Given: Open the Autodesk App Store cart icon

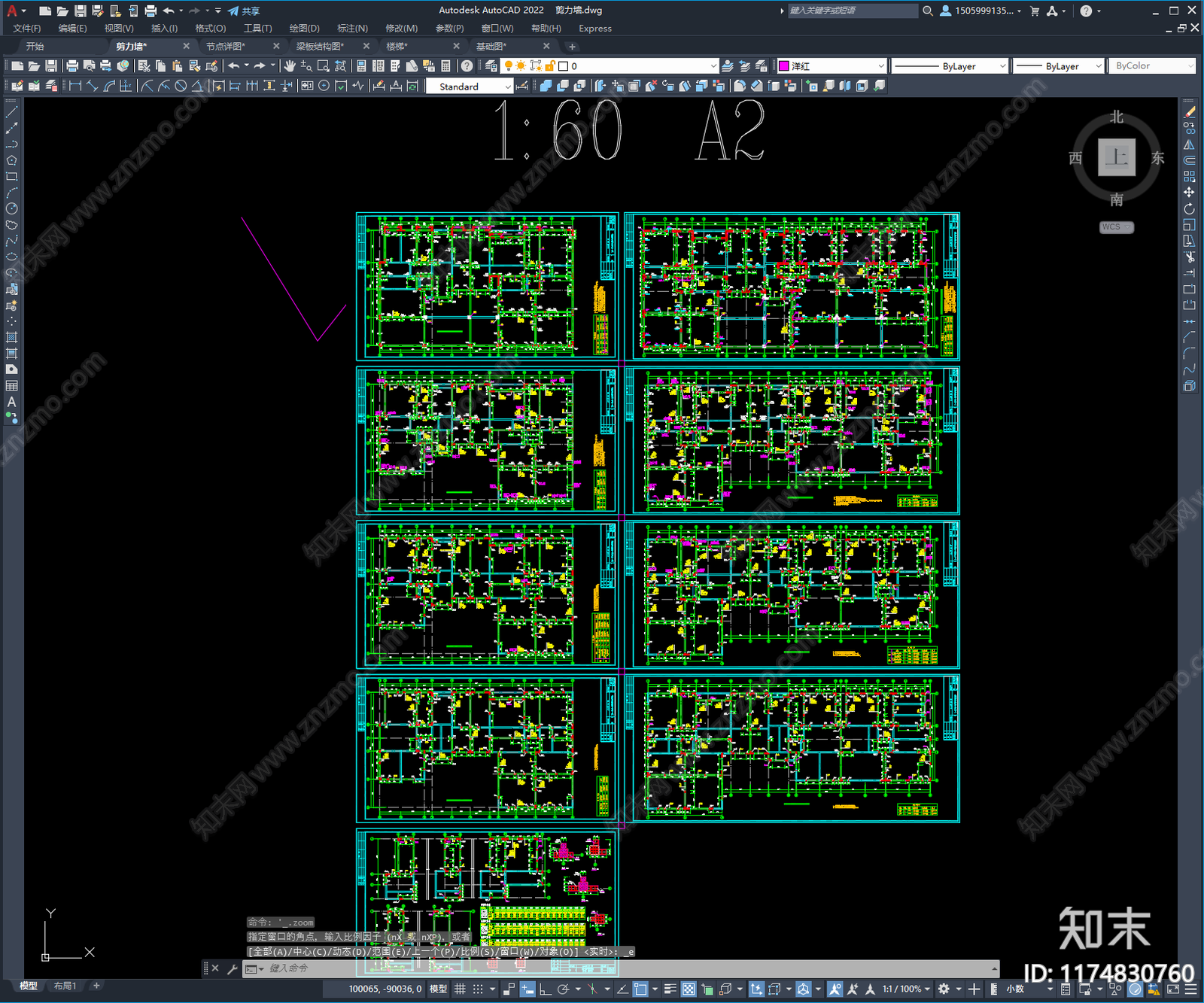Looking at the screenshot, I should pos(1035,11).
